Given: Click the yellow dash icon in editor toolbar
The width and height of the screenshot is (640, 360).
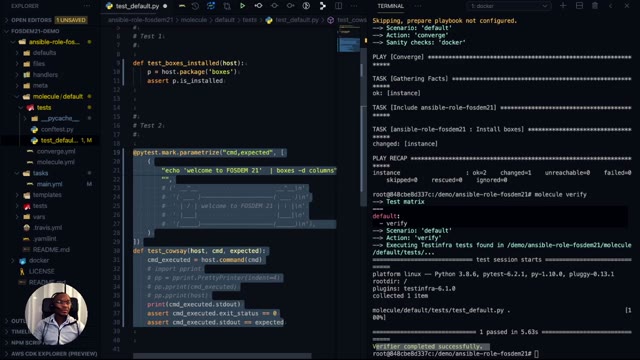Looking at the screenshot, I should [182, 6].
